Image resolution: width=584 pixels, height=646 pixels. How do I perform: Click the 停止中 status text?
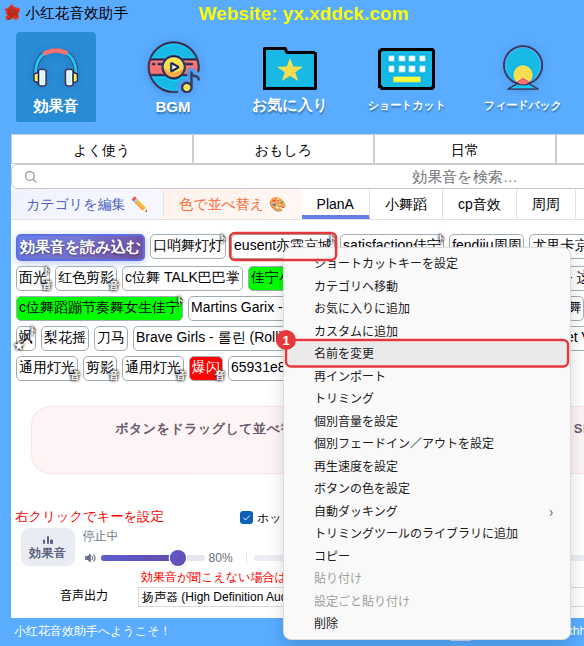(x=100, y=536)
